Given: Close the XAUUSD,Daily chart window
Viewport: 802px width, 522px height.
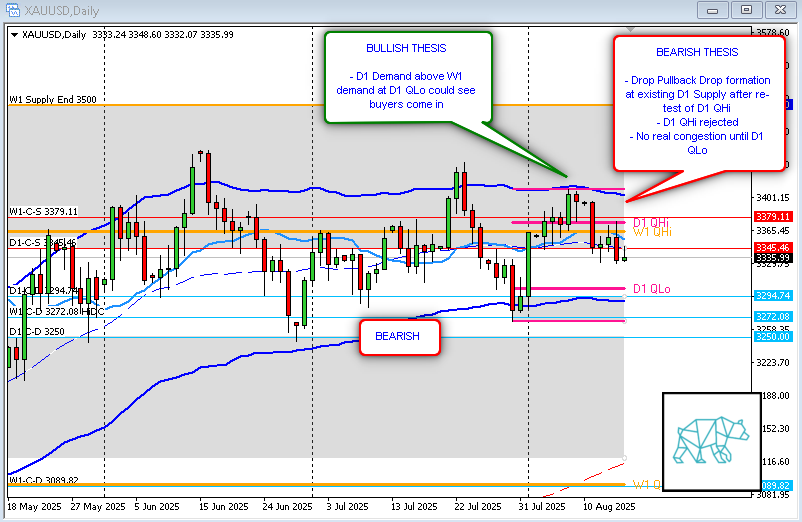Looking at the screenshot, I should click(777, 10).
